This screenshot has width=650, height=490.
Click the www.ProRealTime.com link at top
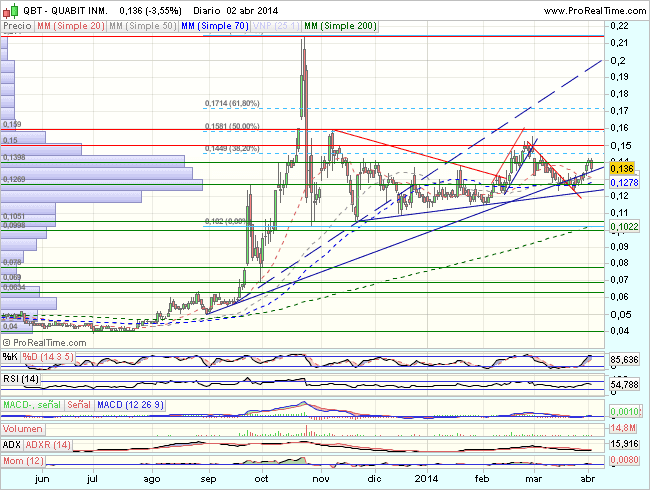(594, 11)
